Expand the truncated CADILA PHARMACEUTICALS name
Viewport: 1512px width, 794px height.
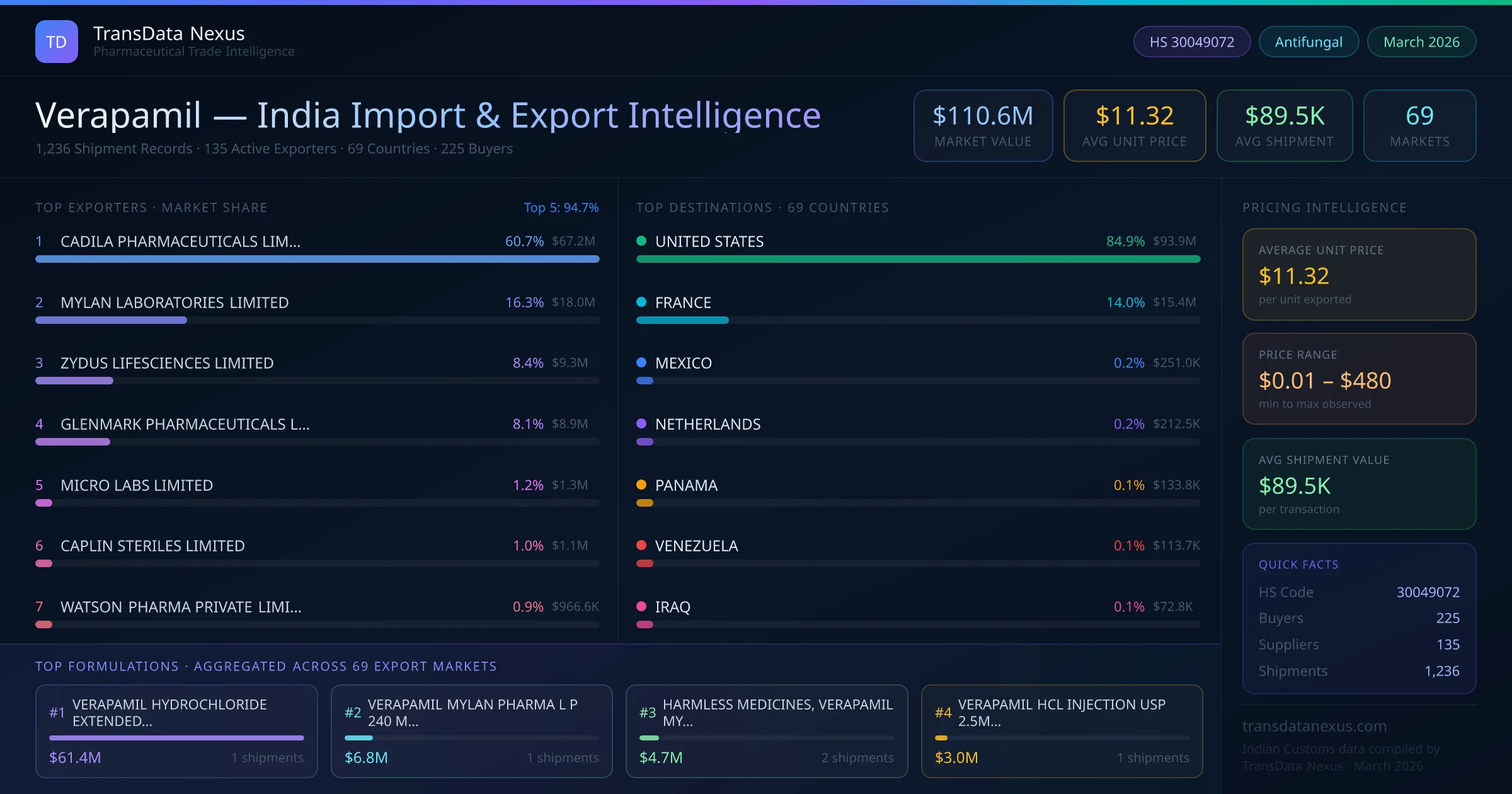click(180, 241)
